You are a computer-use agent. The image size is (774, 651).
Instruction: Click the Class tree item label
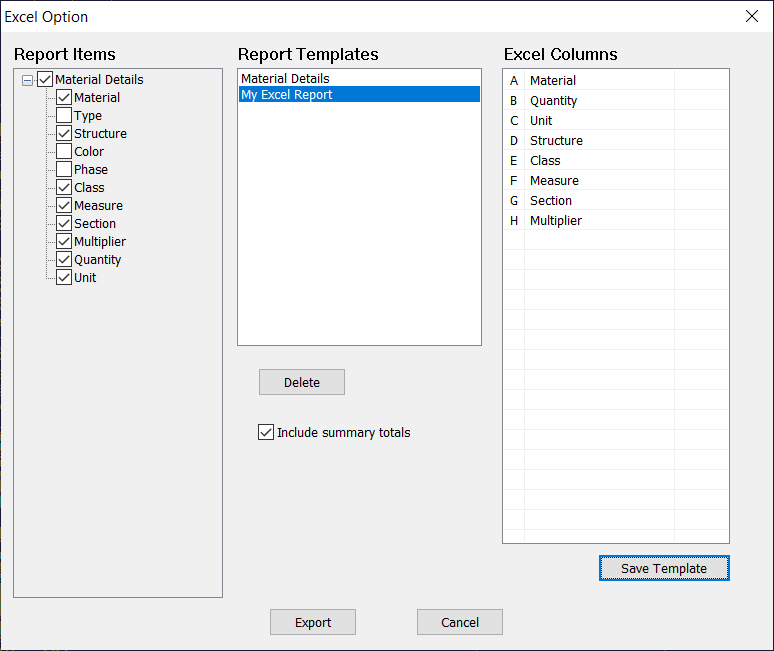[89, 188]
